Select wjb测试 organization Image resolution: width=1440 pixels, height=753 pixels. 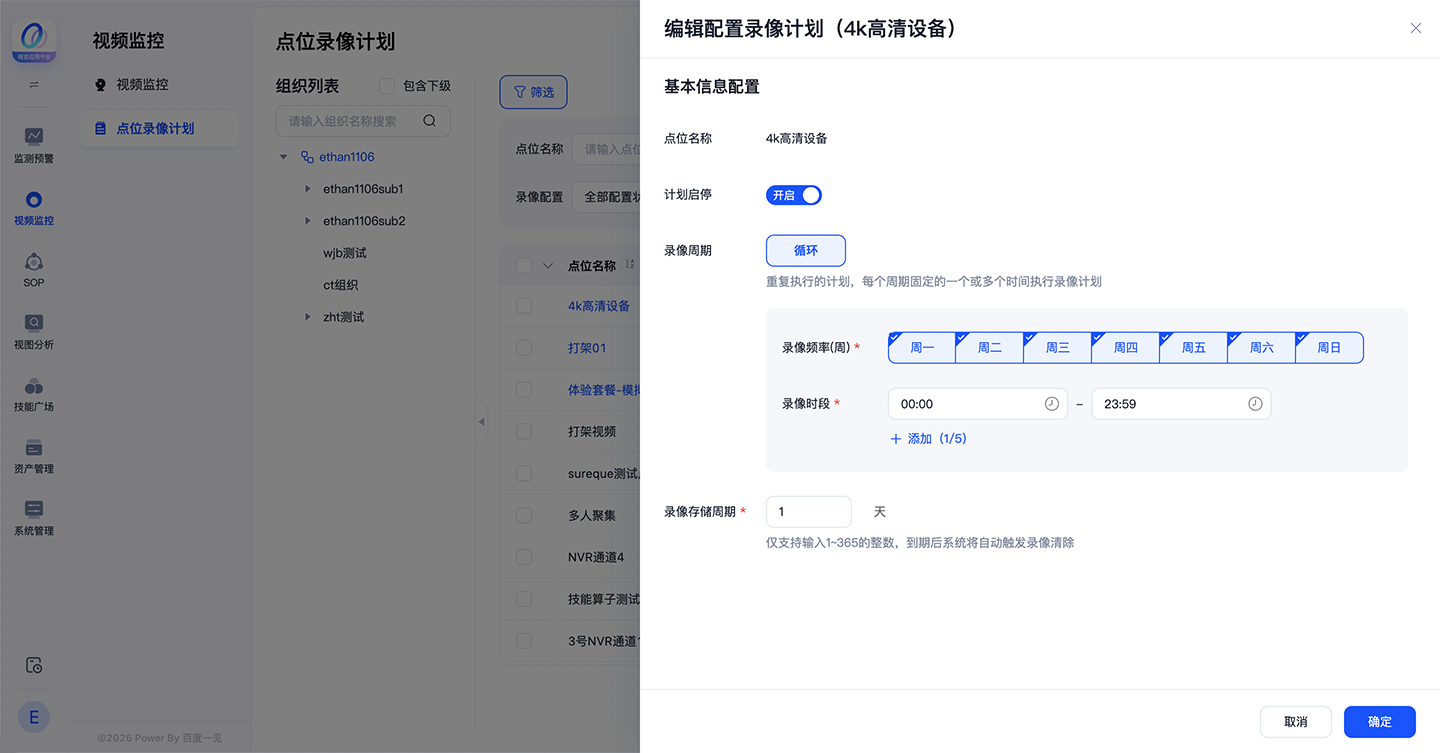pyautogui.click(x=345, y=253)
